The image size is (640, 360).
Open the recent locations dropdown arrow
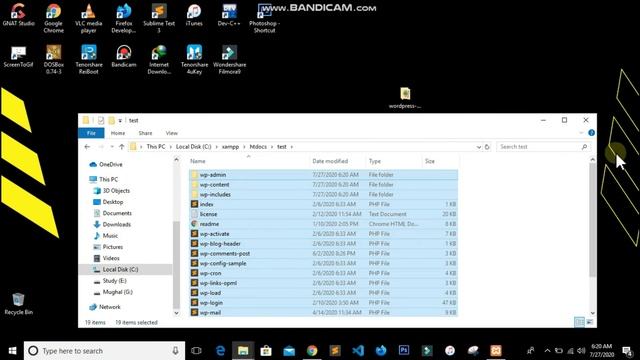coord(112,147)
